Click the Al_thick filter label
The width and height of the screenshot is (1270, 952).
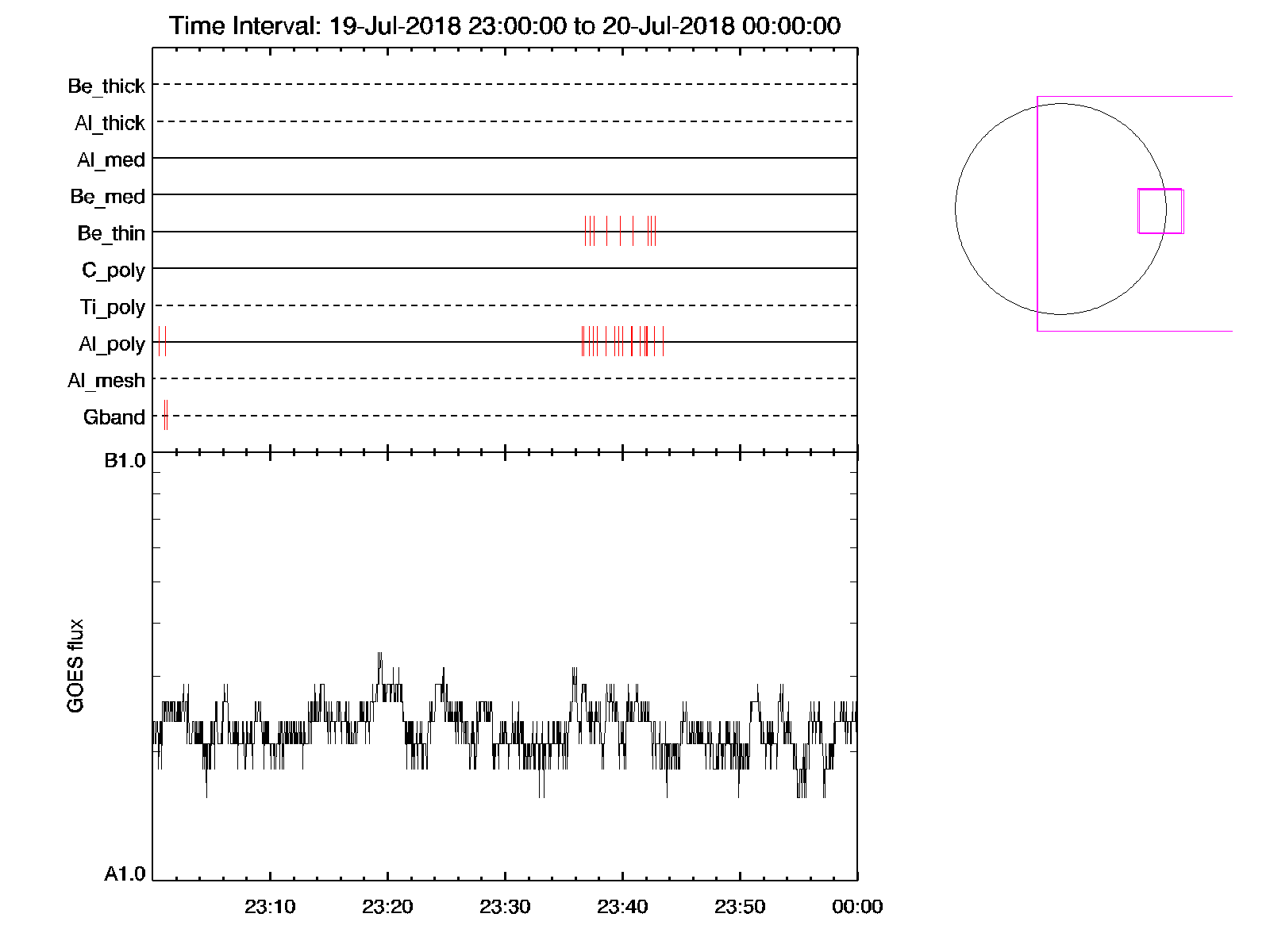point(110,123)
